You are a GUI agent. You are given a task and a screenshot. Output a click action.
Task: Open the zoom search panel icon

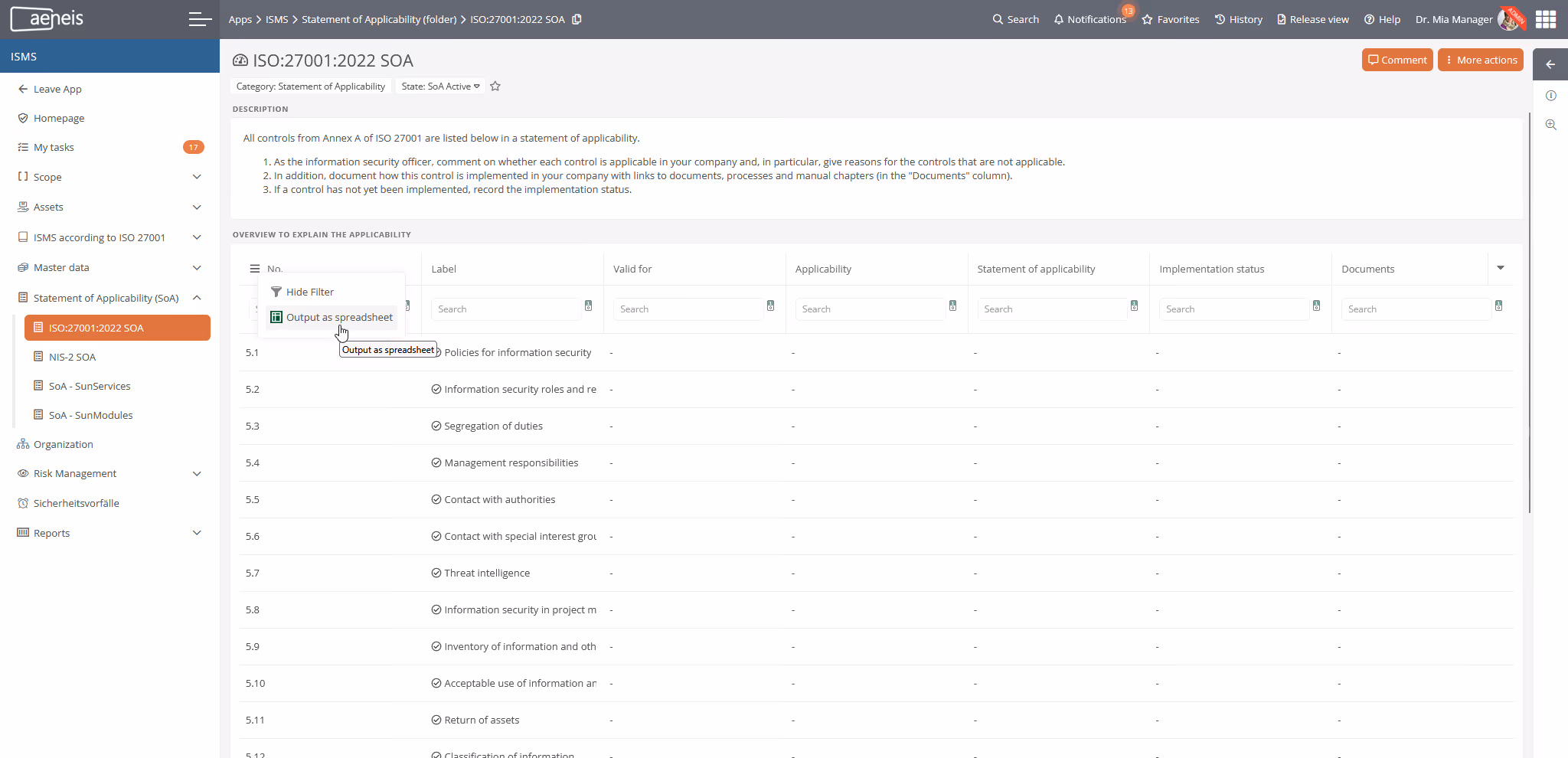coord(1551,125)
